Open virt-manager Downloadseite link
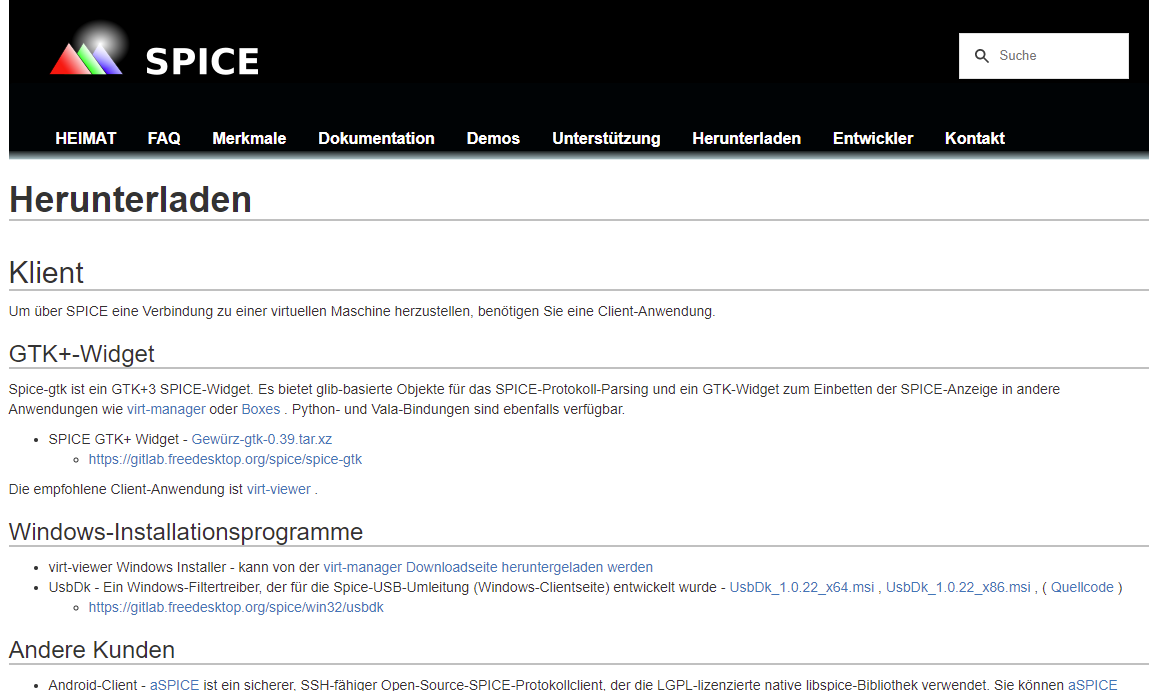 (x=488, y=567)
